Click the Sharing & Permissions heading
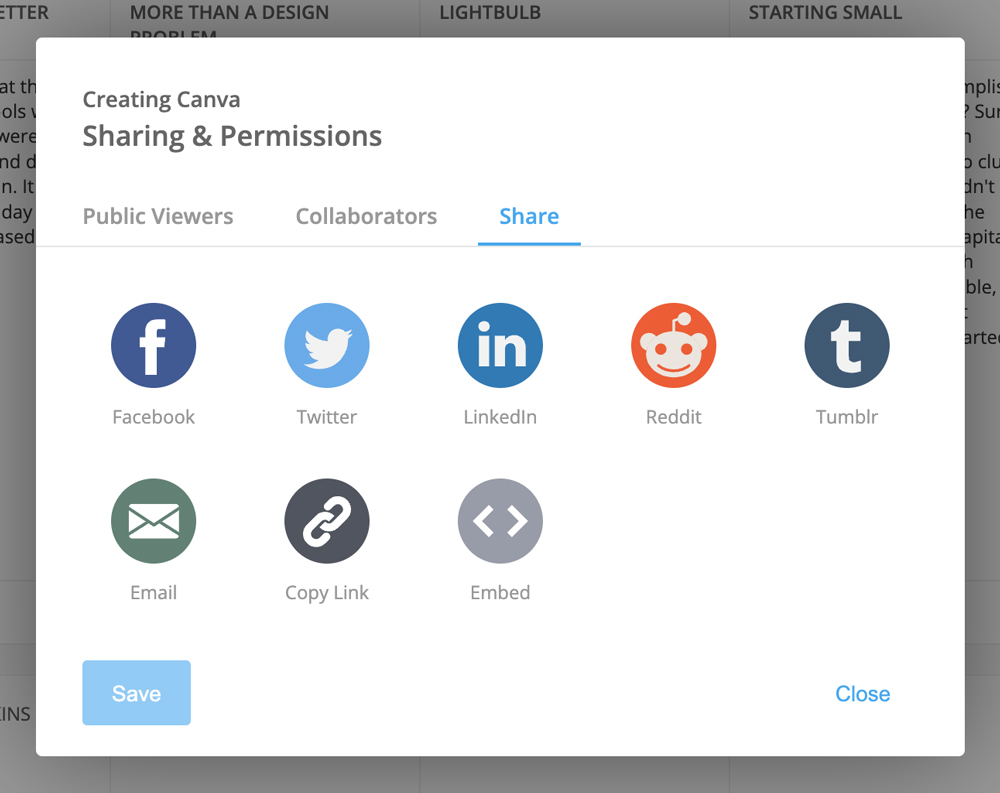The width and height of the screenshot is (1000, 793). [x=232, y=136]
